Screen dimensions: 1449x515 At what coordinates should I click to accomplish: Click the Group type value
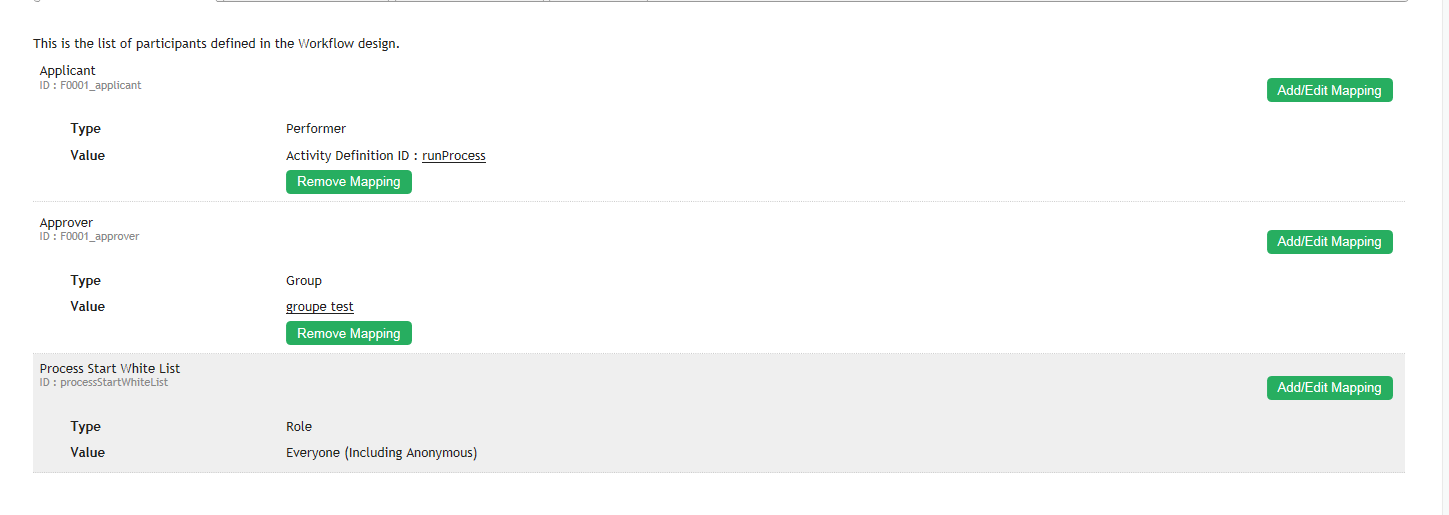(304, 281)
